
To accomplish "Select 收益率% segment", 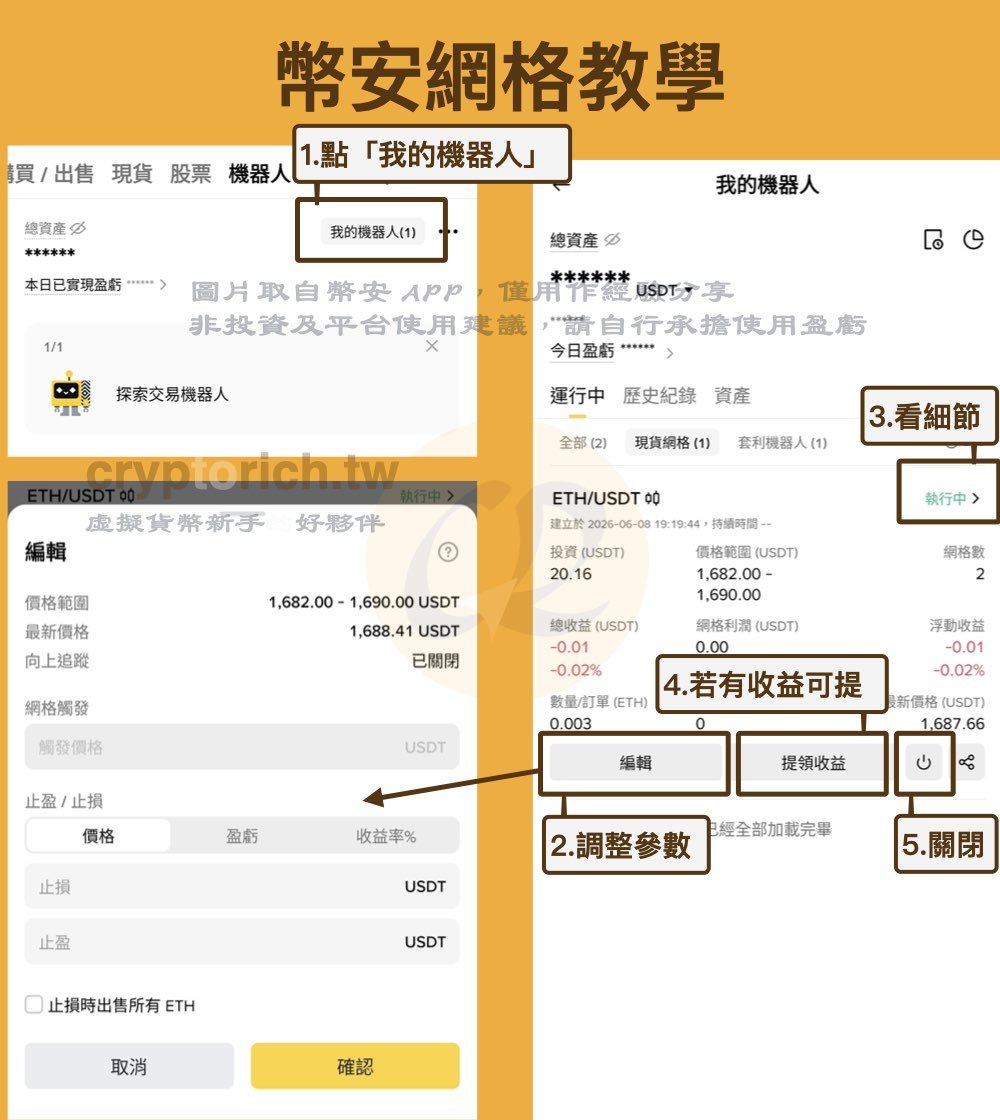I will point(386,836).
